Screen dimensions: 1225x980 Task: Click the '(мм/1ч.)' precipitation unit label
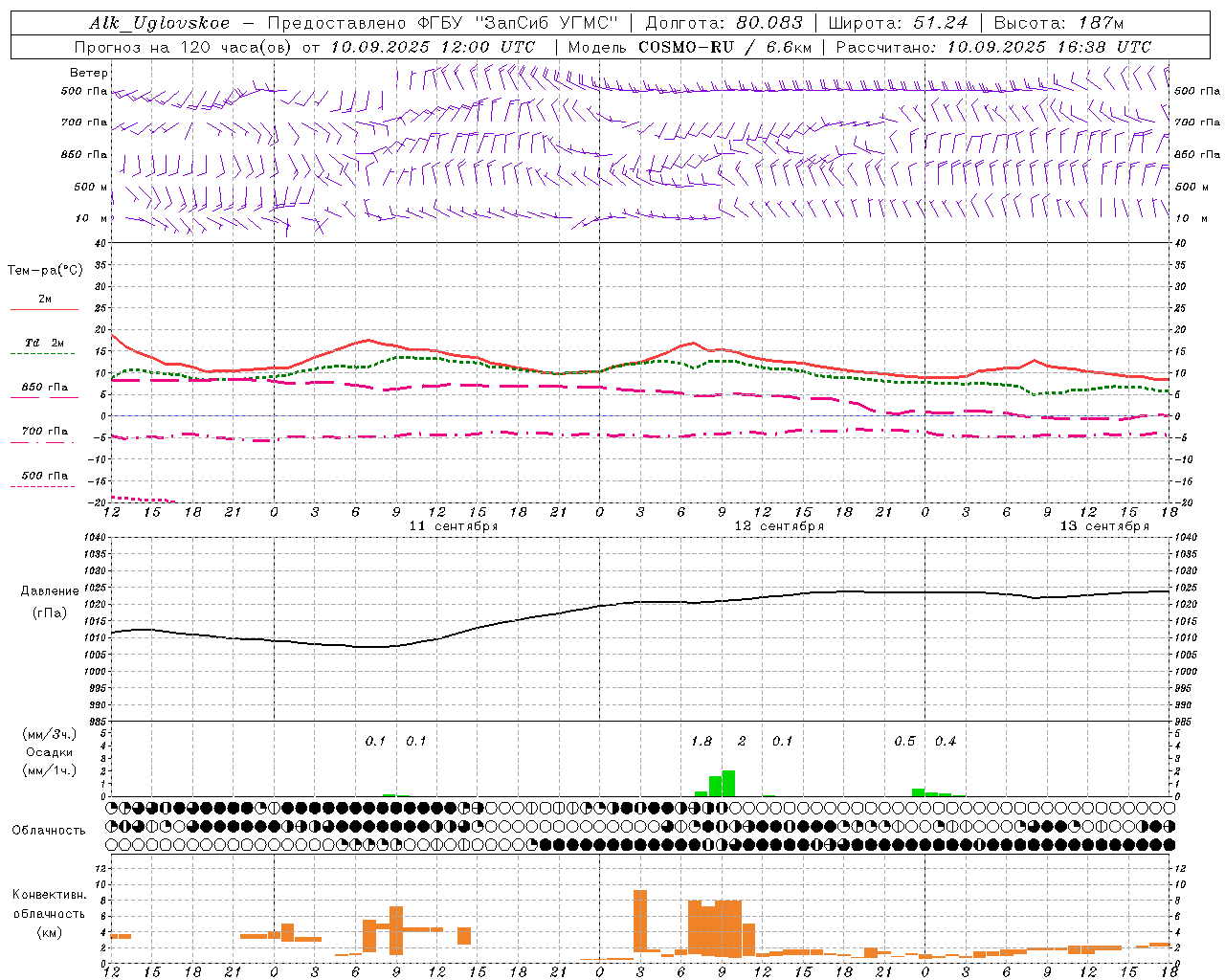coord(50,770)
